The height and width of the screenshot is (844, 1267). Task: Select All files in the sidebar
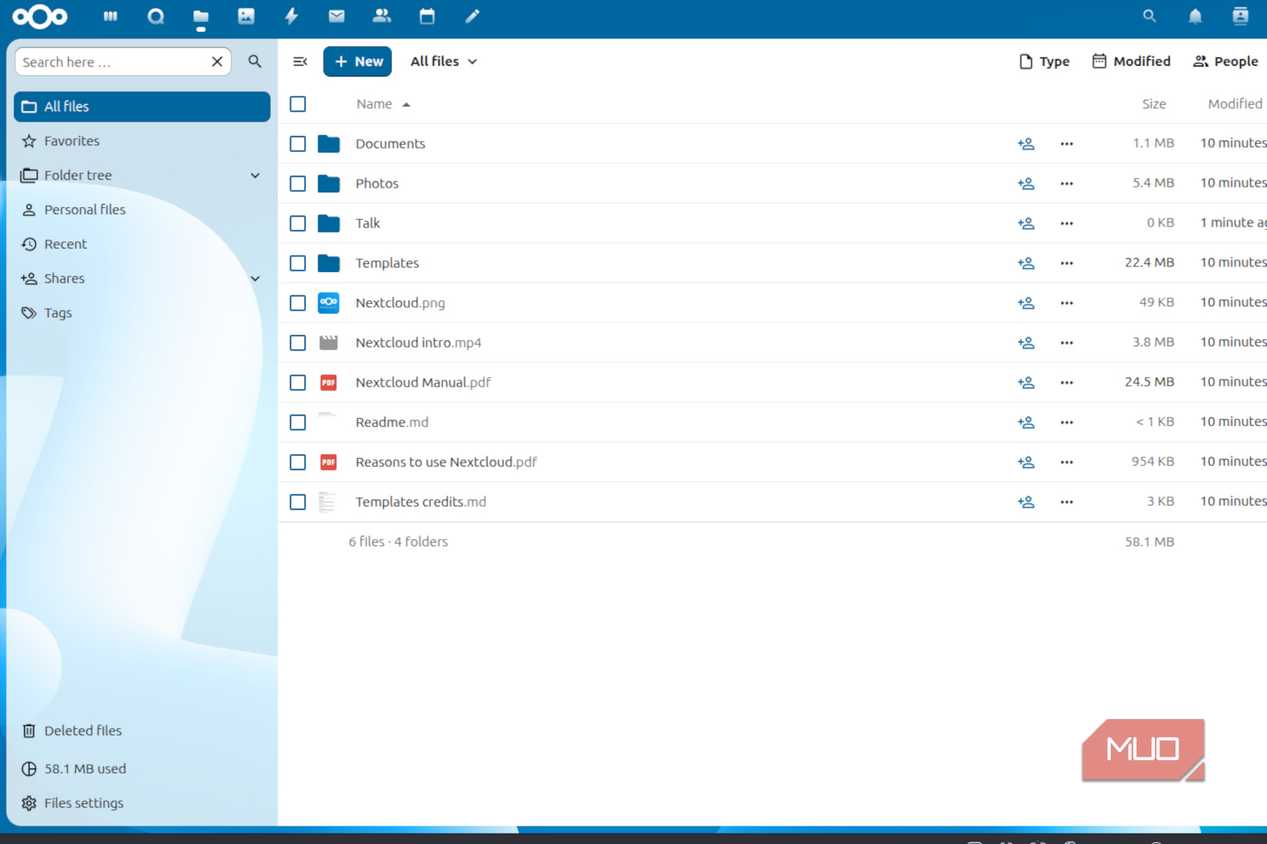[x=142, y=107]
